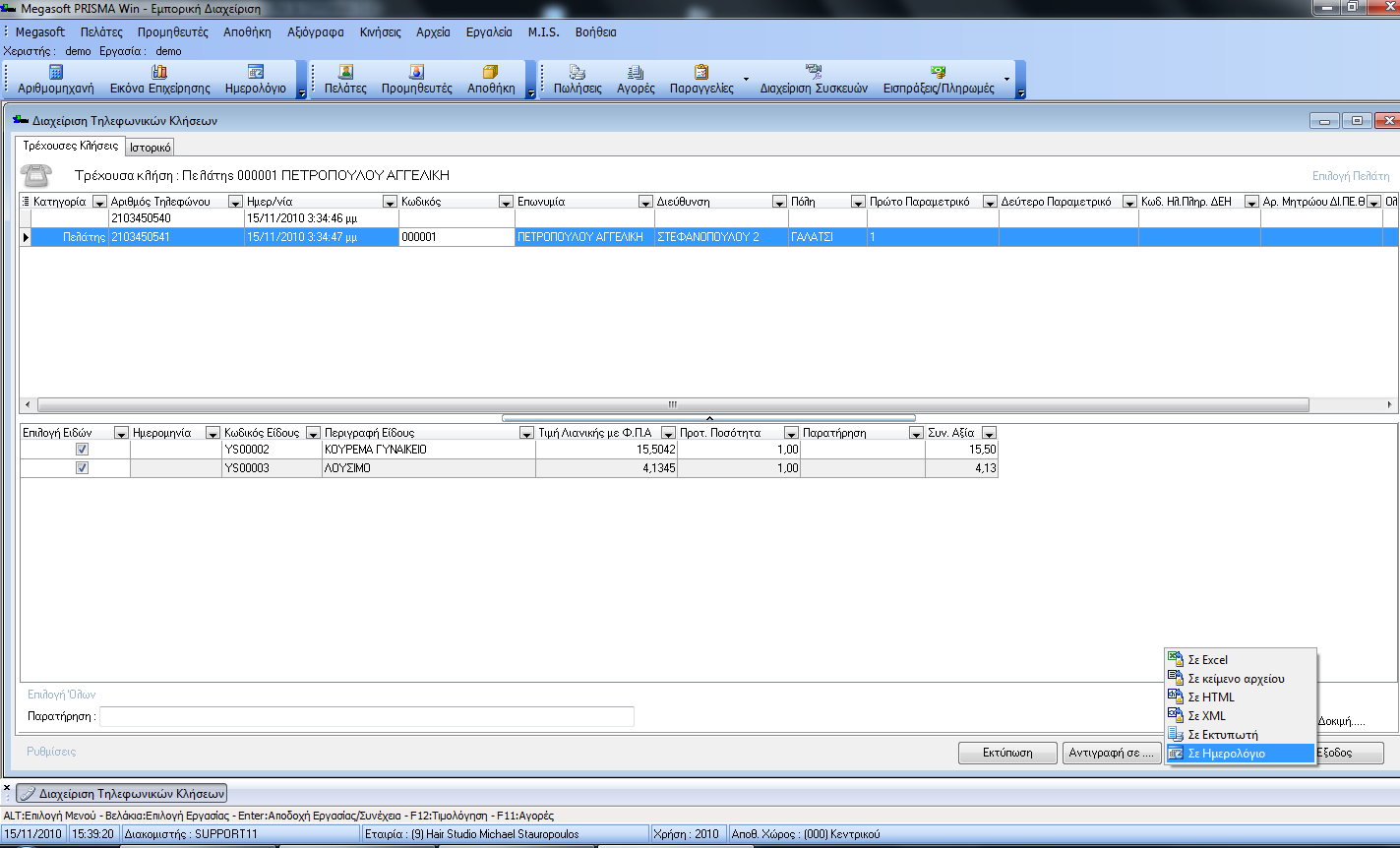This screenshot has width=1400, height=848.
Task: Toggle checkbox for ΛΟΥΣΙΜΟ item
Action: point(82,468)
